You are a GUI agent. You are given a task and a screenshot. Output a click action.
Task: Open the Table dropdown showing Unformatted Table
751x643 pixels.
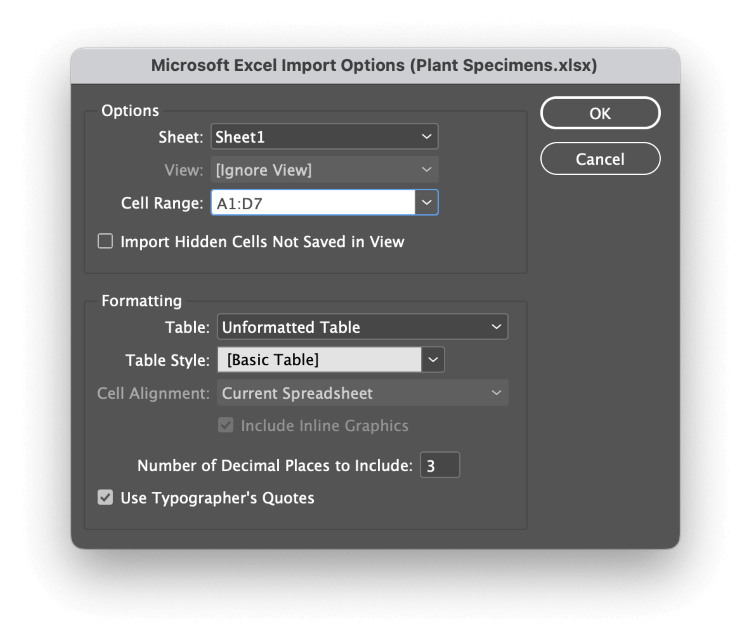pos(362,327)
